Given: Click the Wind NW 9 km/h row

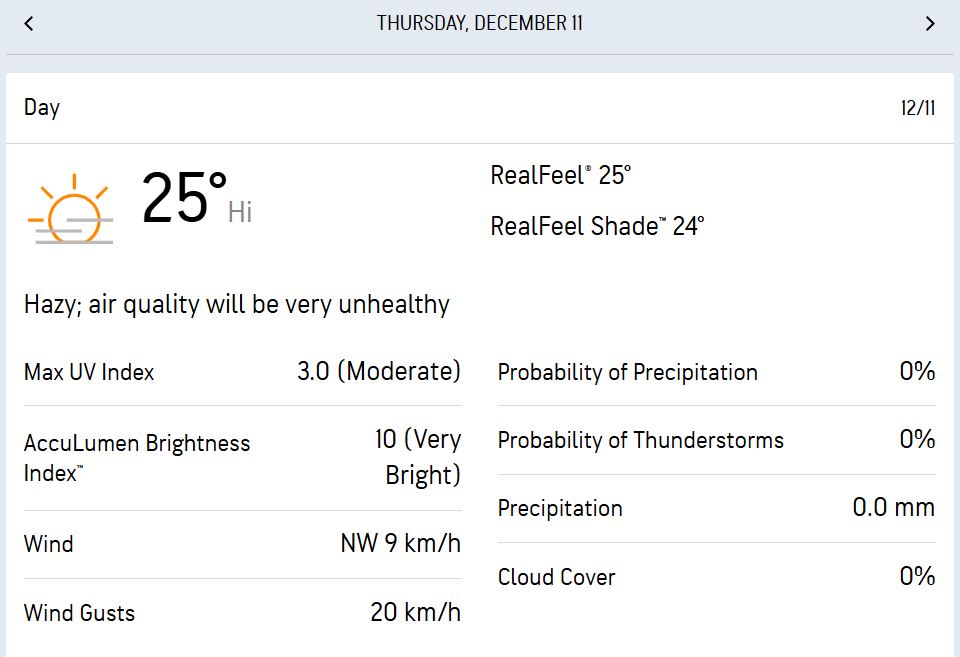Looking at the screenshot, I should (x=242, y=544).
